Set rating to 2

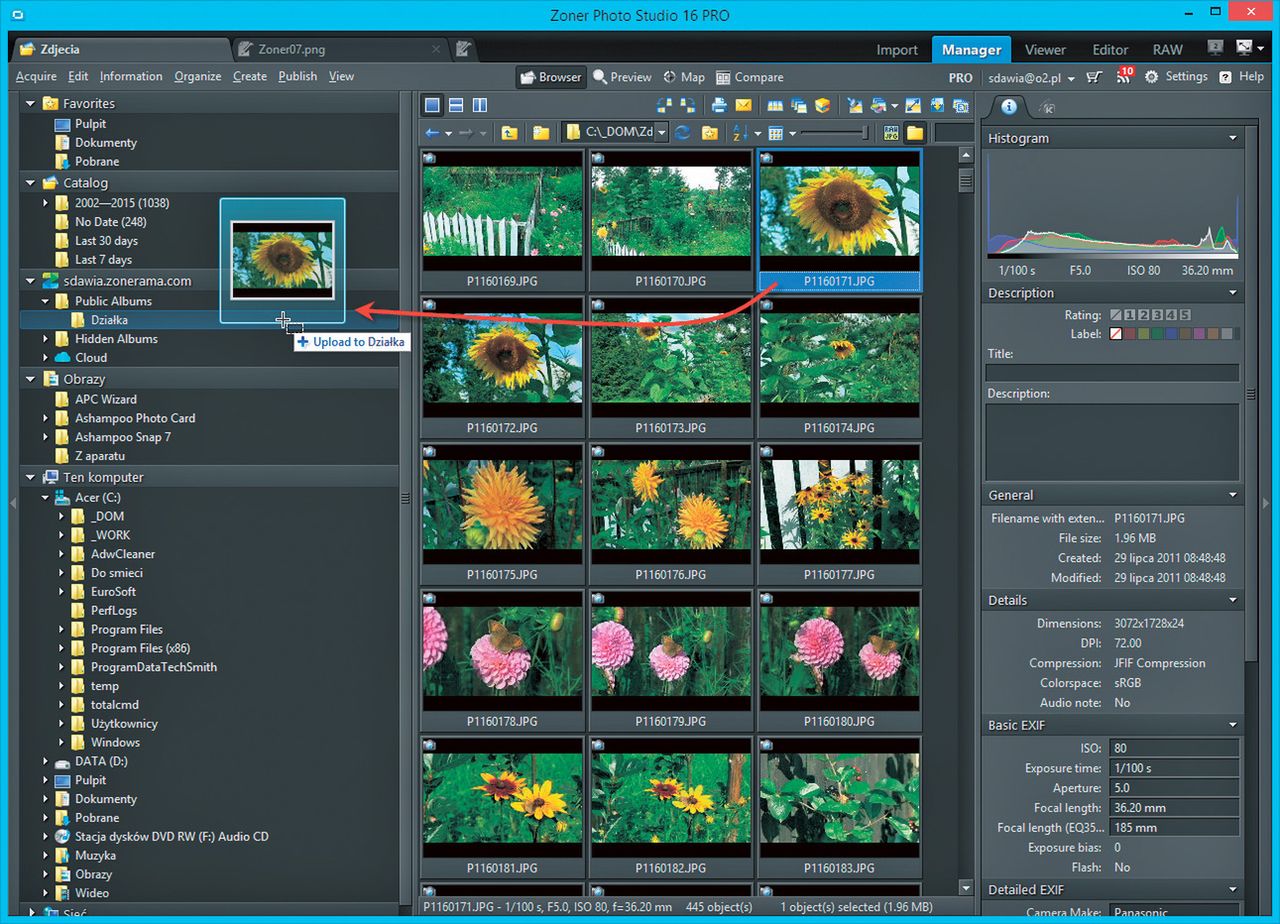point(1144,315)
